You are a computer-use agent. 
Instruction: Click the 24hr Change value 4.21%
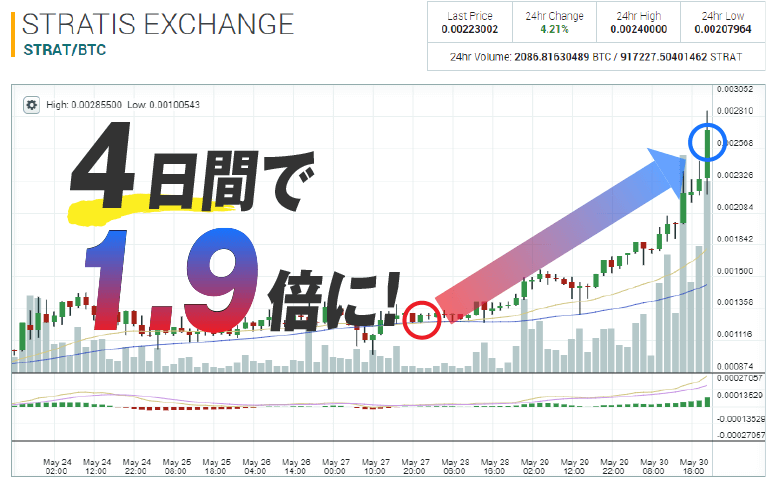tap(554, 29)
